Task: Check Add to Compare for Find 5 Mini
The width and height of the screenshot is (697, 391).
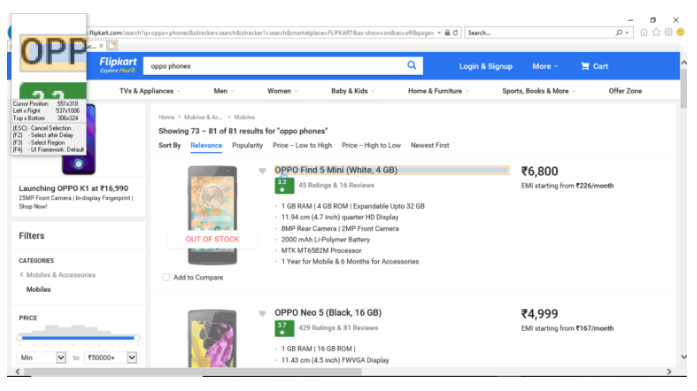Action: pyautogui.click(x=166, y=277)
